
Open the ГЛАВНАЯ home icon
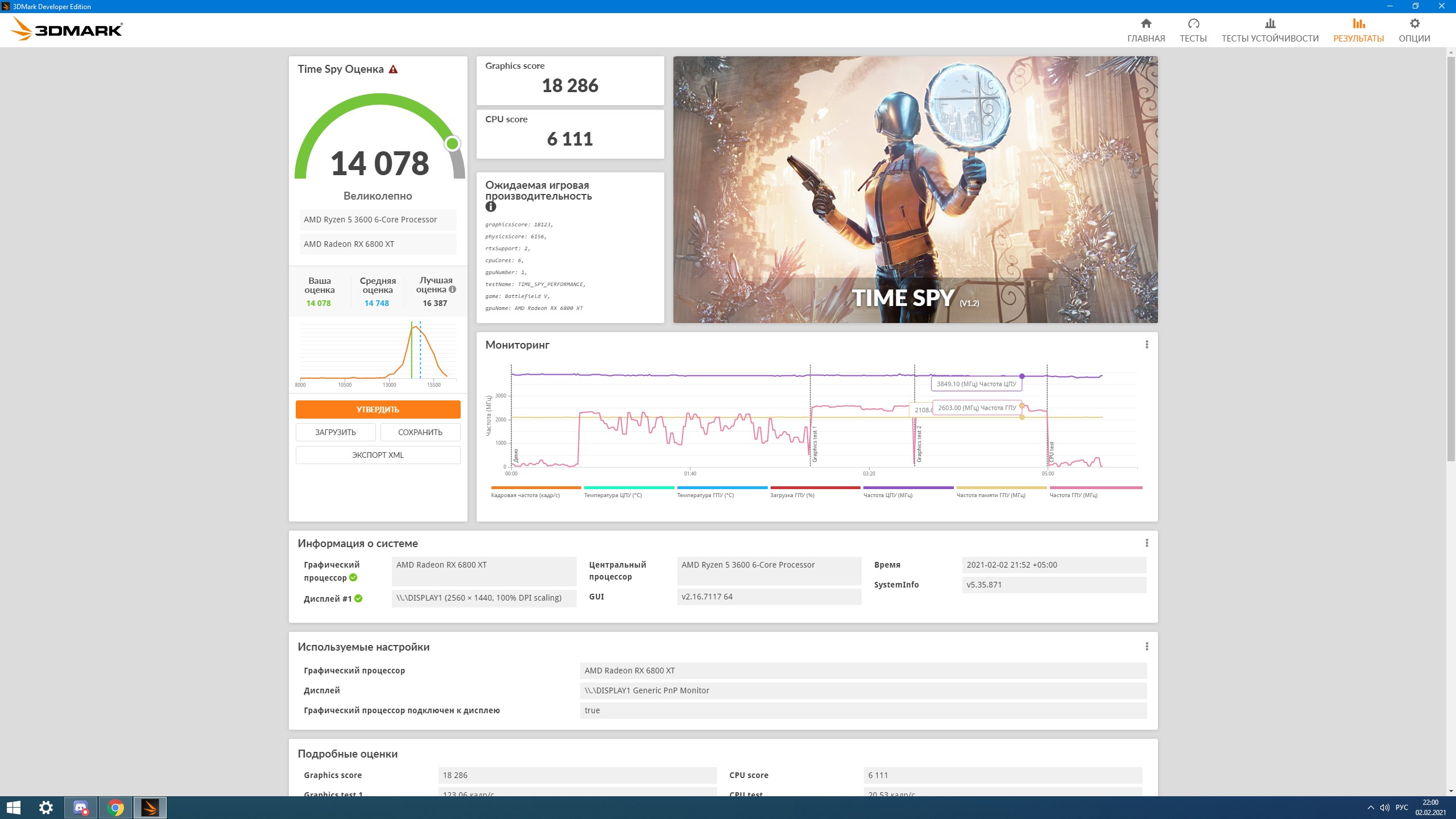tap(1146, 24)
